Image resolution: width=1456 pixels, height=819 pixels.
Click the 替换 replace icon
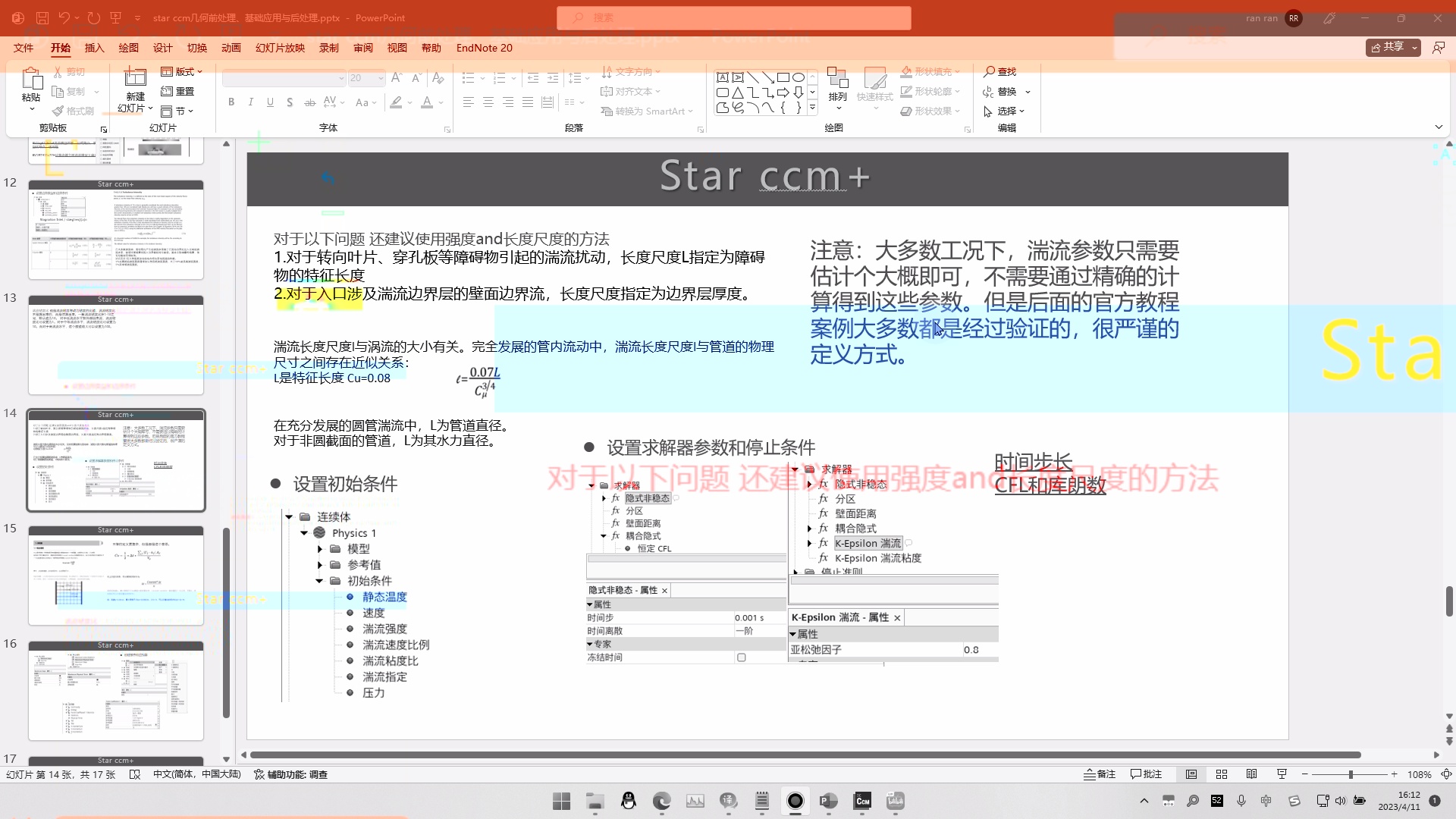[x=988, y=91]
